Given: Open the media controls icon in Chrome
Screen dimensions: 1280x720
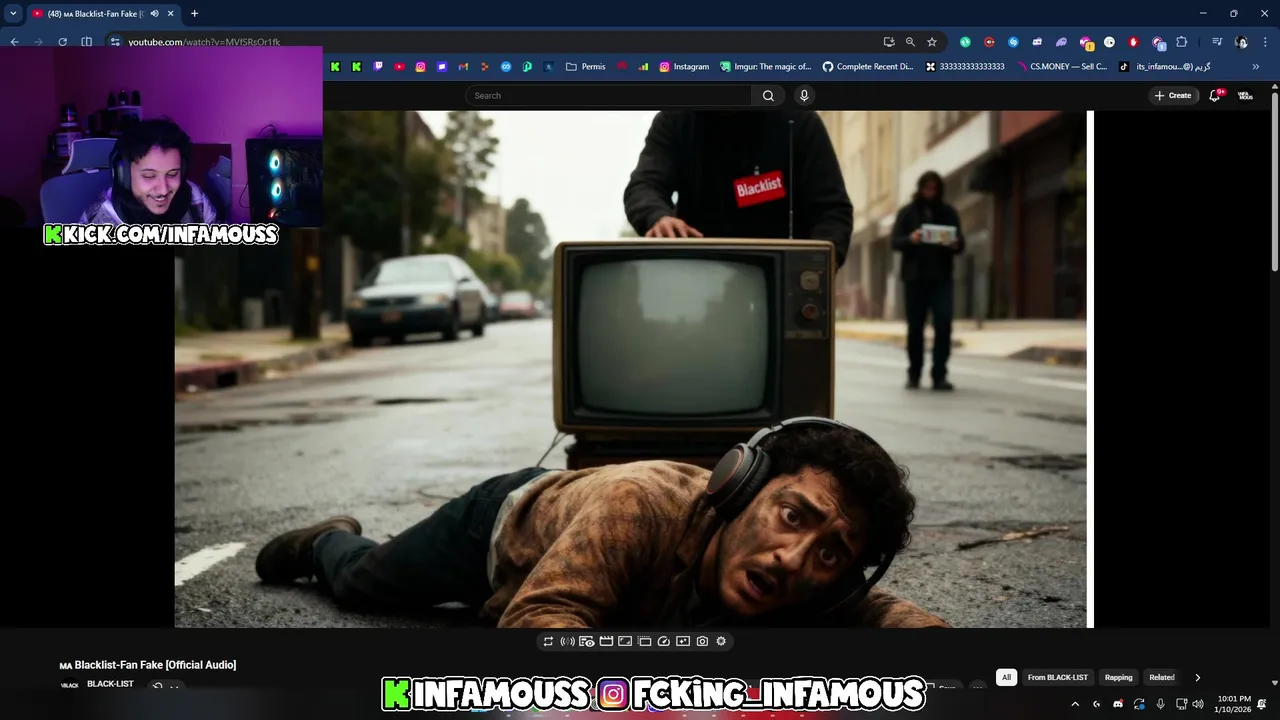Looking at the screenshot, I should pyautogui.click(x=1217, y=42).
